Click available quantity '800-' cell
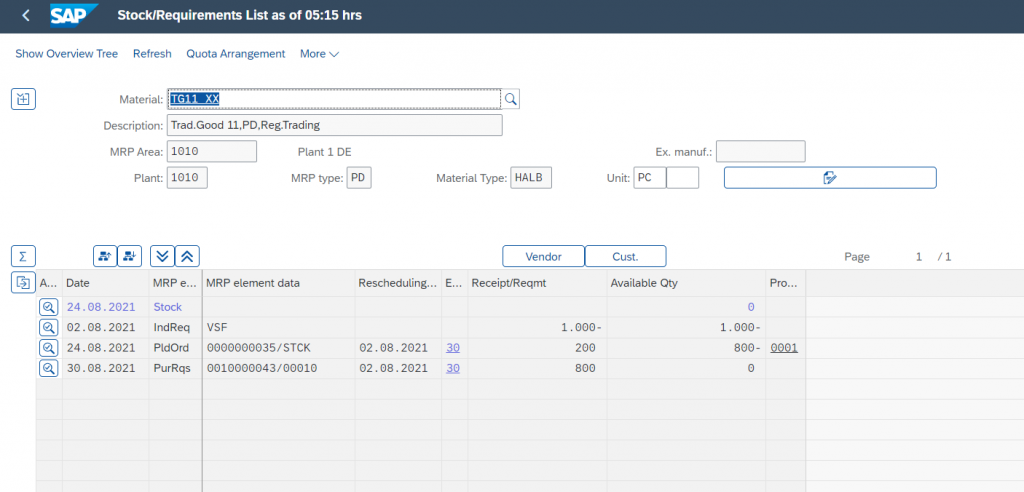Viewport: 1024px width, 492px height. (x=686, y=348)
